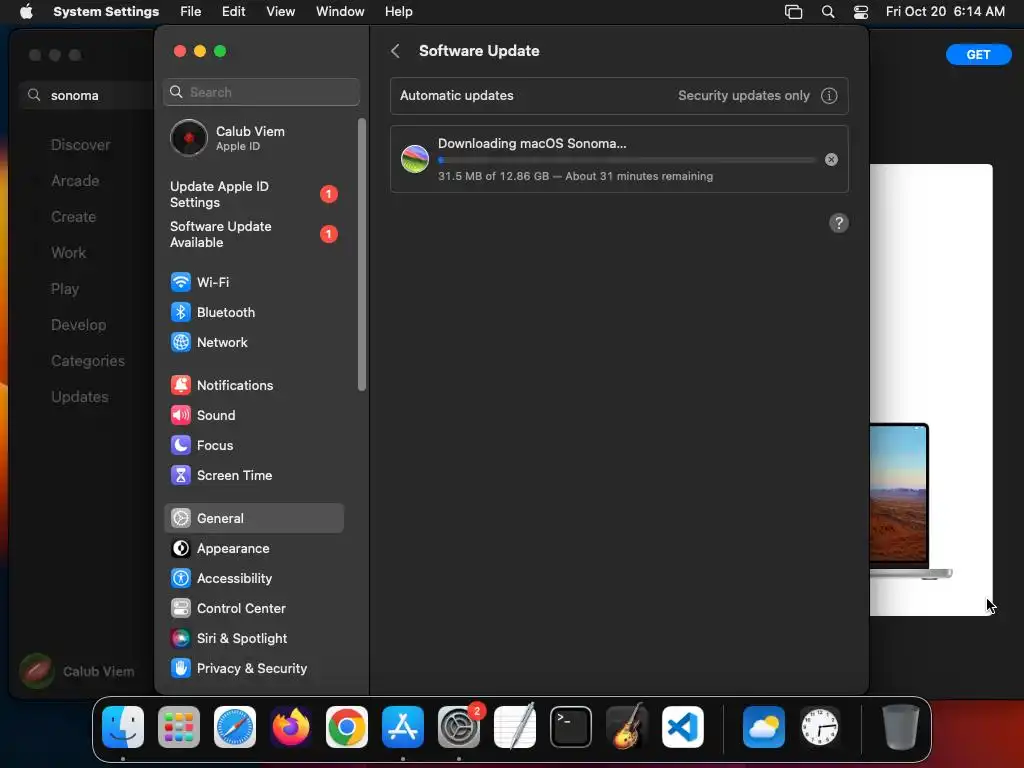Open Develop in App Store sidebar
This screenshot has width=1024, height=768.
click(78, 325)
